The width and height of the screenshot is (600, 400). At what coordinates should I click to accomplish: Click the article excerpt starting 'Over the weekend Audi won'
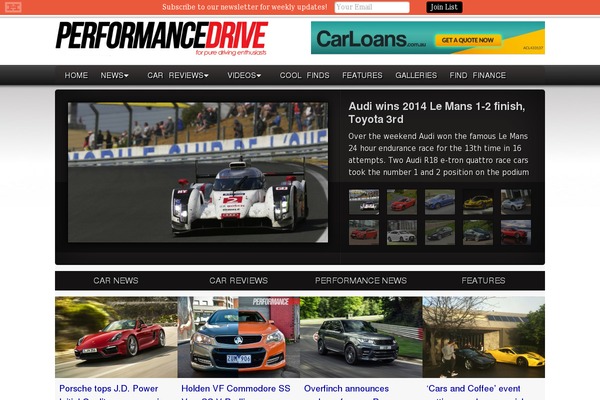[x=439, y=154]
